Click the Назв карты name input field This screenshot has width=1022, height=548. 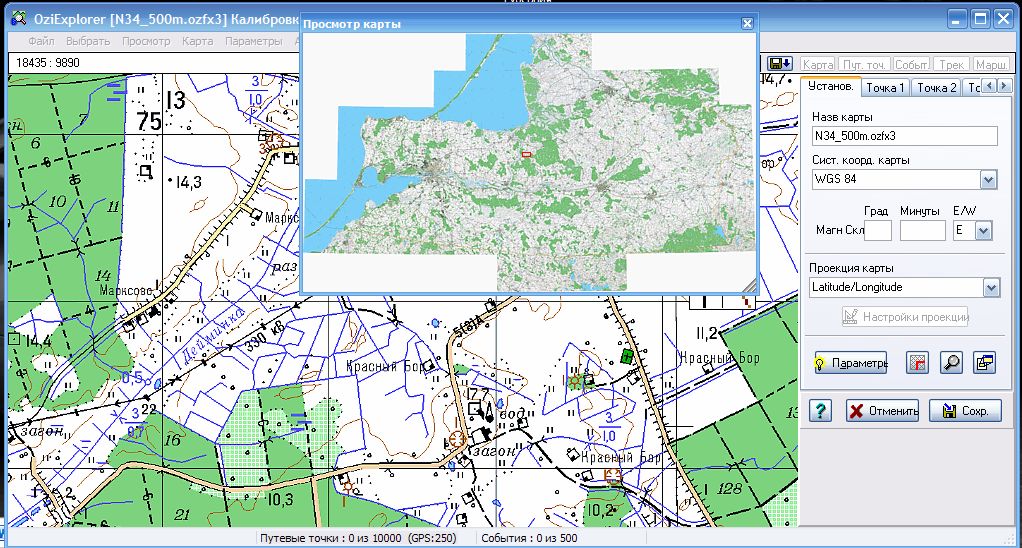(905, 136)
